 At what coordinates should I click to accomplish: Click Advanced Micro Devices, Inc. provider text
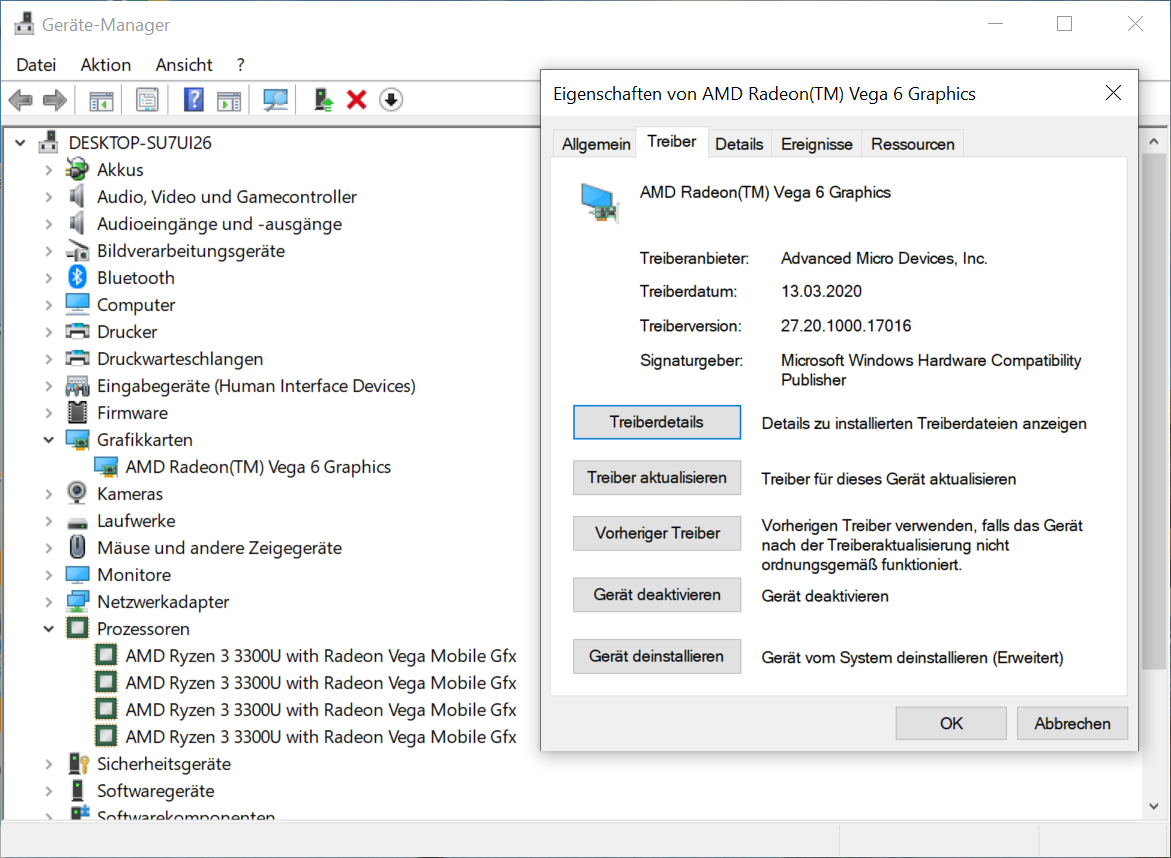pyautogui.click(x=883, y=258)
